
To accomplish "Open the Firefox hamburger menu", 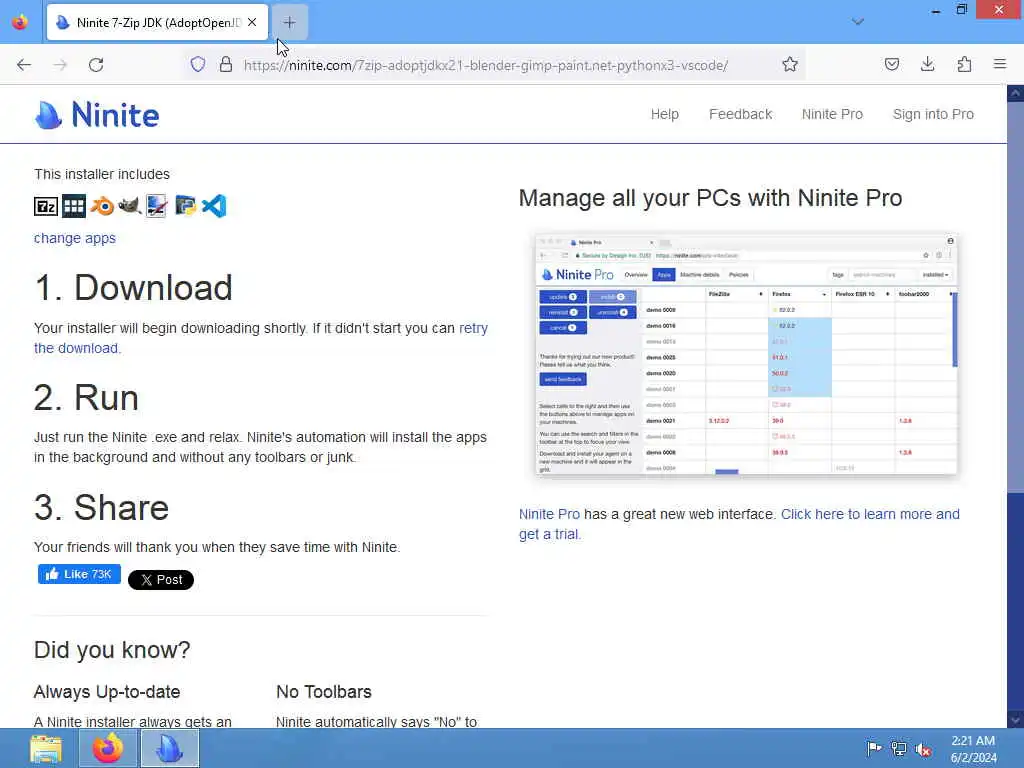I will click(x=1000, y=64).
